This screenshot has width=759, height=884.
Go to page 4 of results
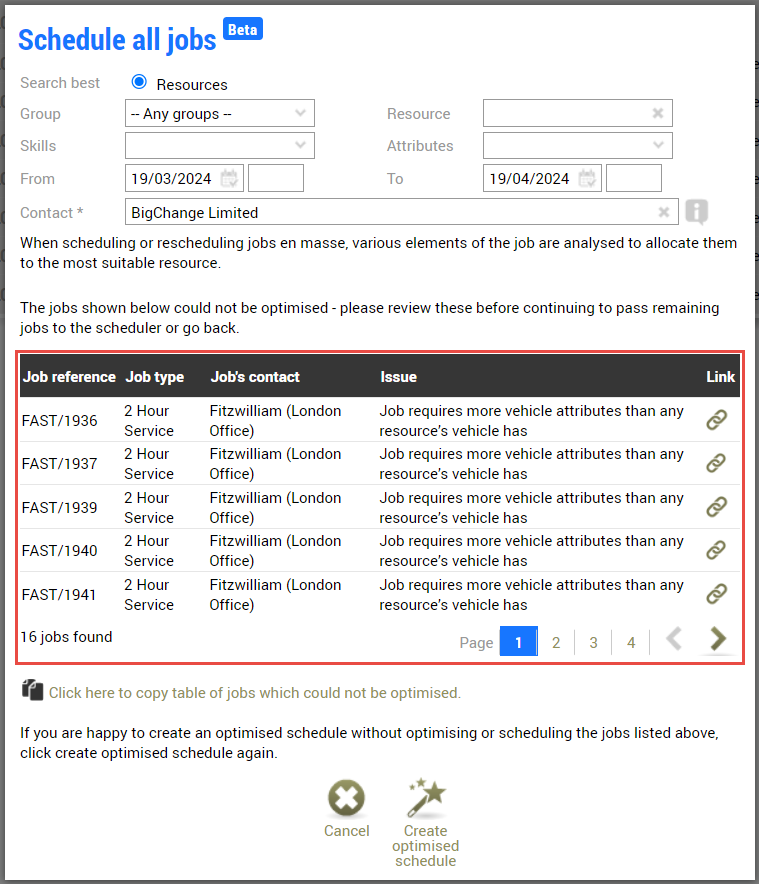(x=631, y=642)
